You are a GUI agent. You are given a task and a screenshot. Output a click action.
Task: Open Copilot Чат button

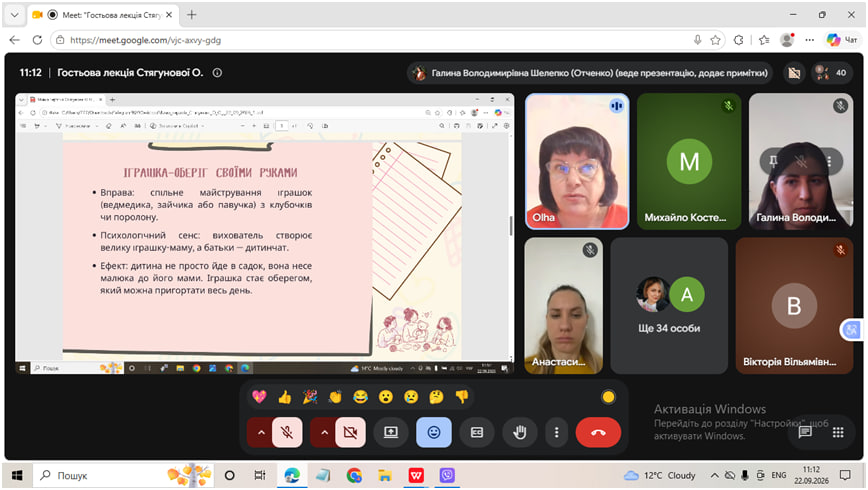pyautogui.click(x=842, y=40)
